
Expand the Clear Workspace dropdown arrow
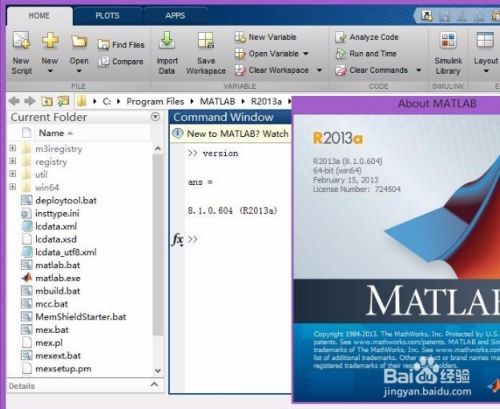pyautogui.click(x=319, y=70)
